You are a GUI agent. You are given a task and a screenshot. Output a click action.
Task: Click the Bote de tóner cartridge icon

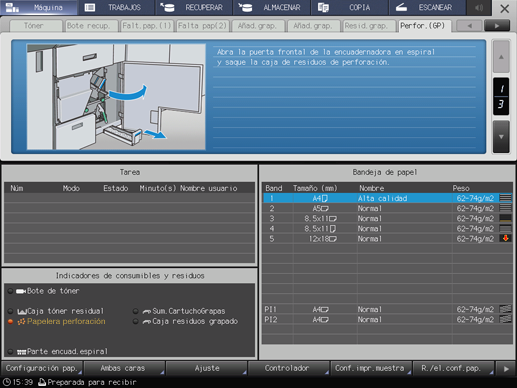(21, 291)
